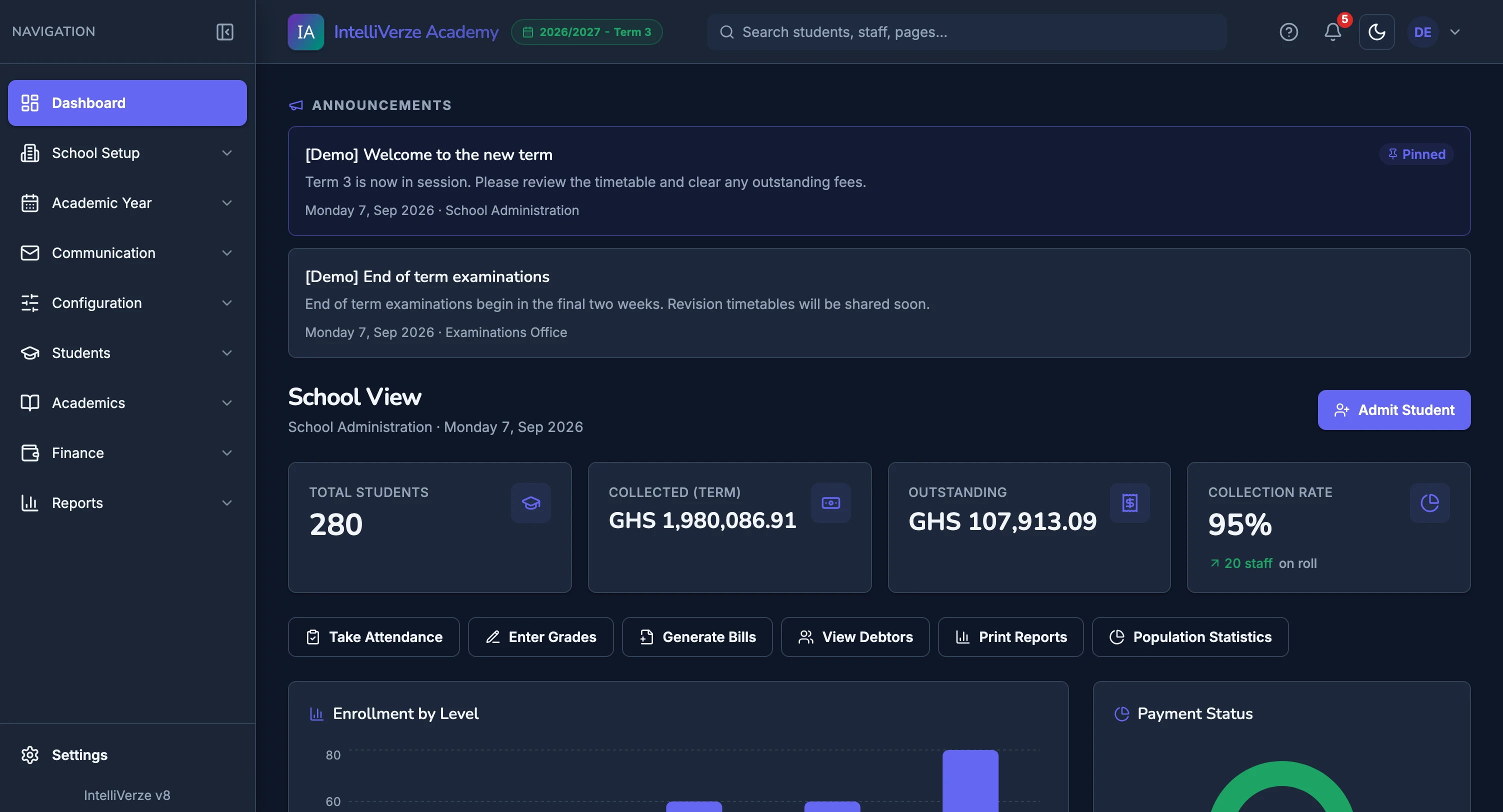The image size is (1503, 812).
Task: Open the 2026/2027 - Term 3 selector
Action: (x=586, y=31)
